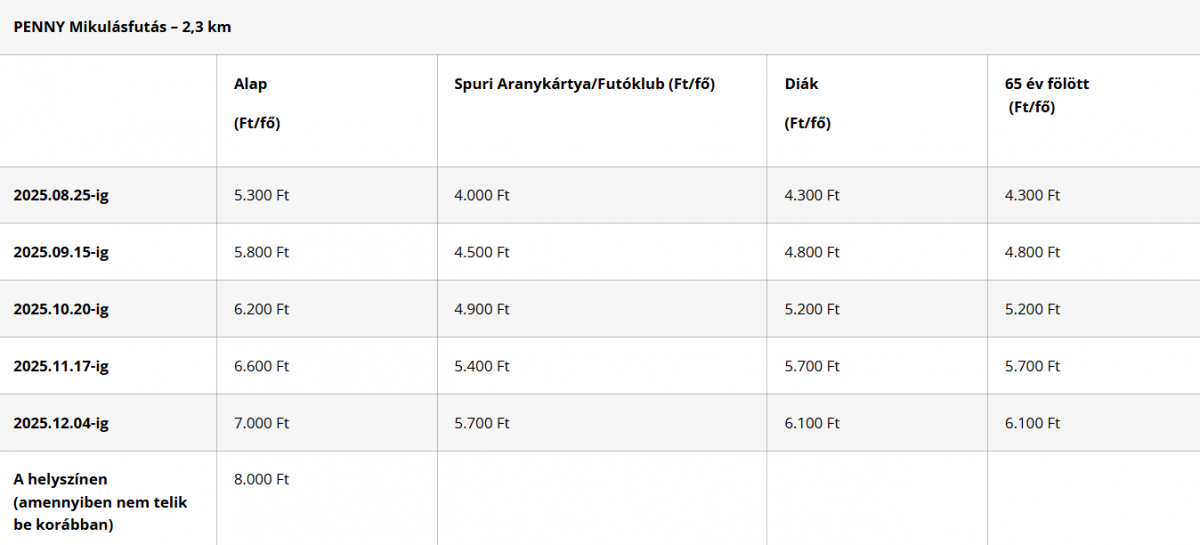
Task: Click 65 év fölött price in 2025.12.04-ig row
Action: click(1032, 423)
